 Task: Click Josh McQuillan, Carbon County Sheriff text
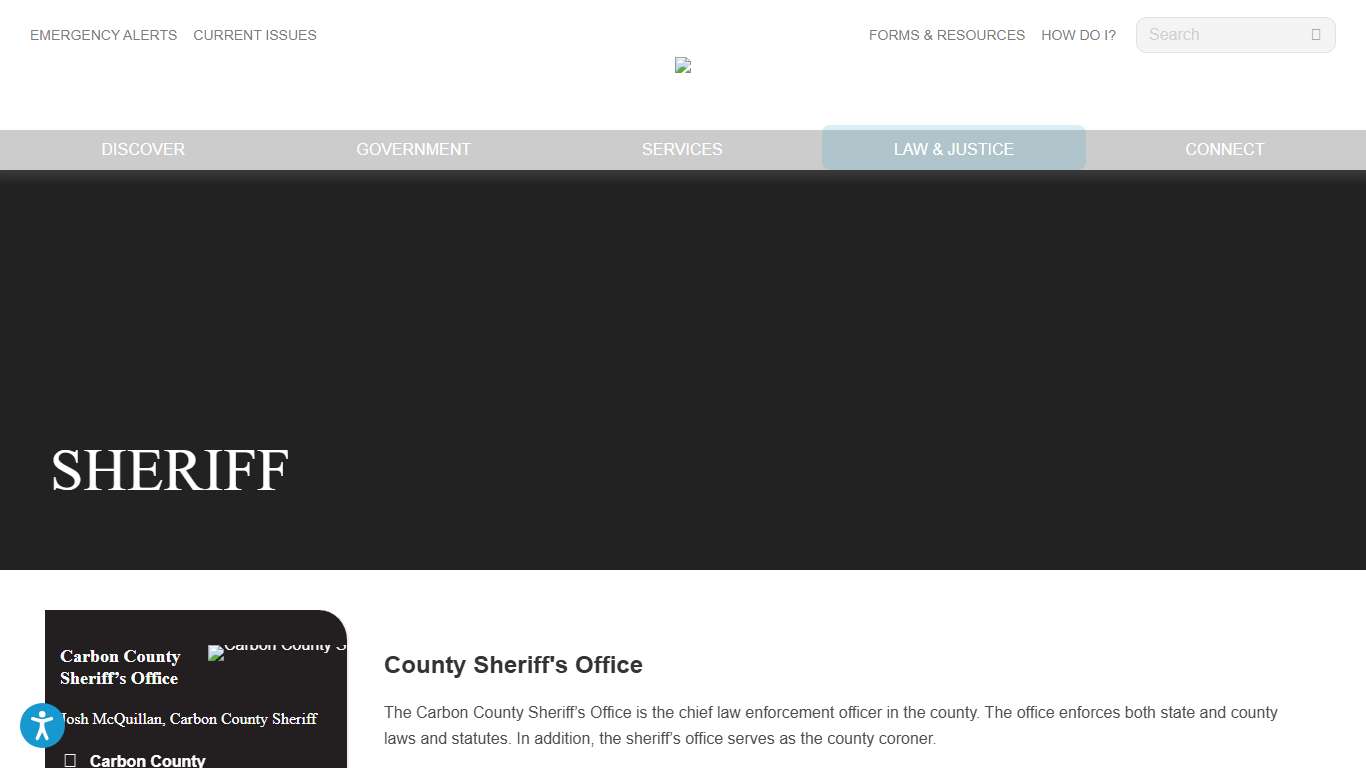click(188, 719)
